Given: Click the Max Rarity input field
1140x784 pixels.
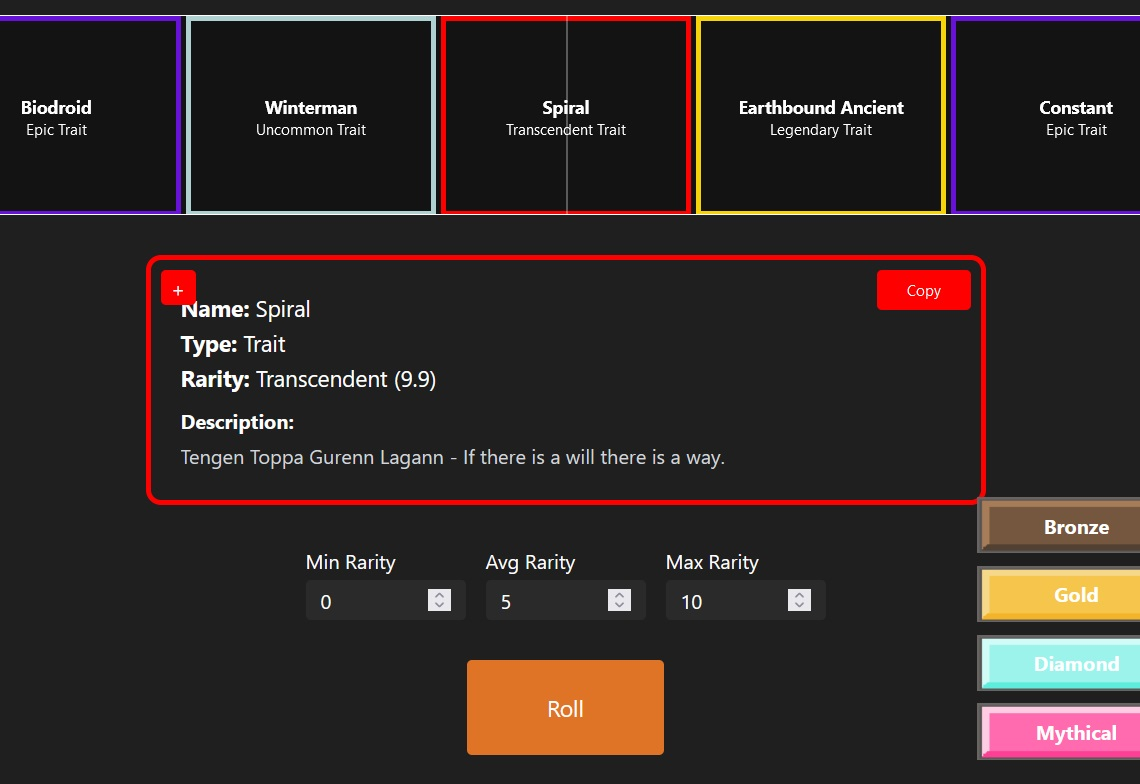Looking at the screenshot, I should 745,601.
